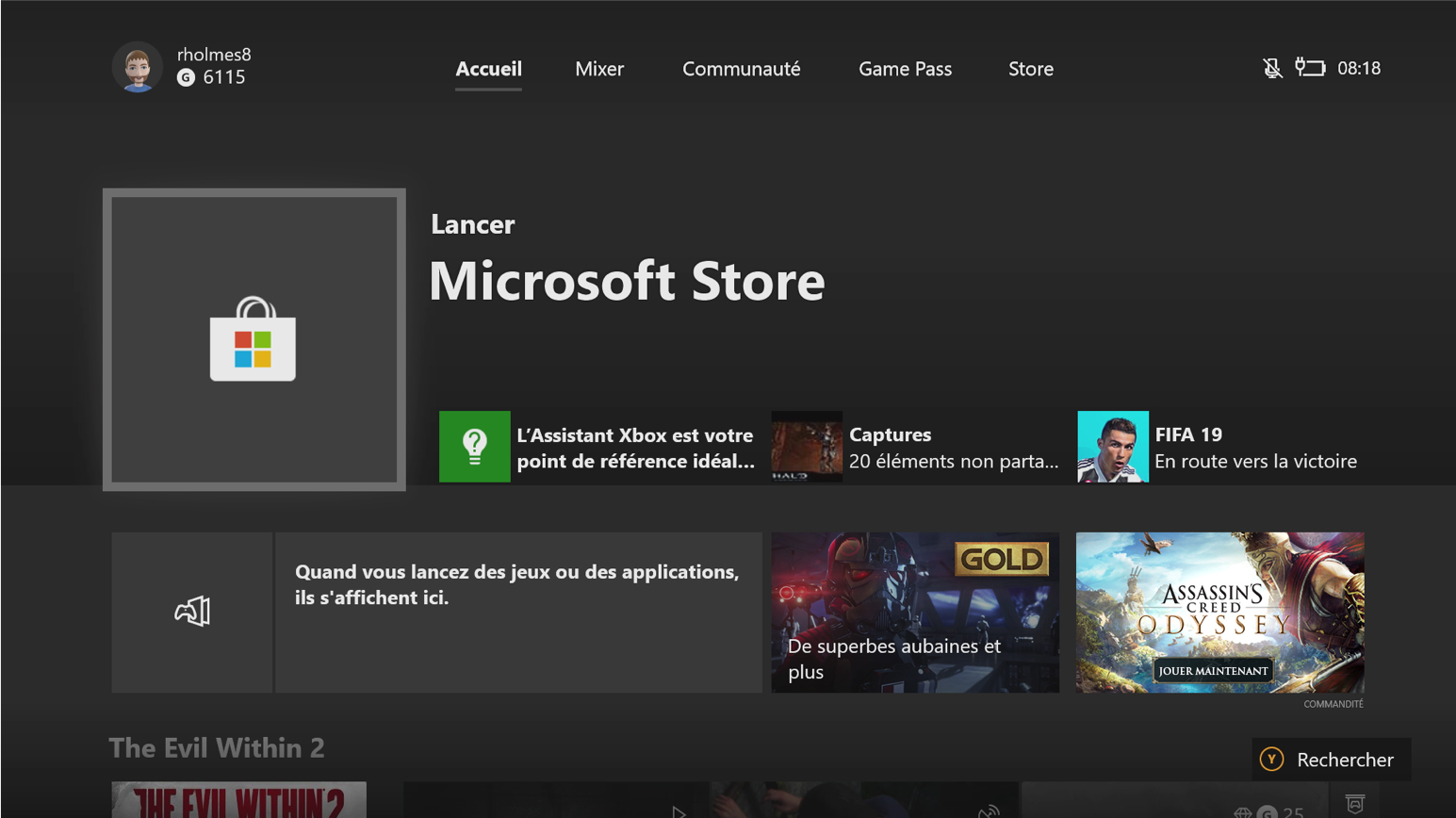This screenshot has height=818, width=1456.
Task: Select the Accueil tab
Action: coord(488,69)
